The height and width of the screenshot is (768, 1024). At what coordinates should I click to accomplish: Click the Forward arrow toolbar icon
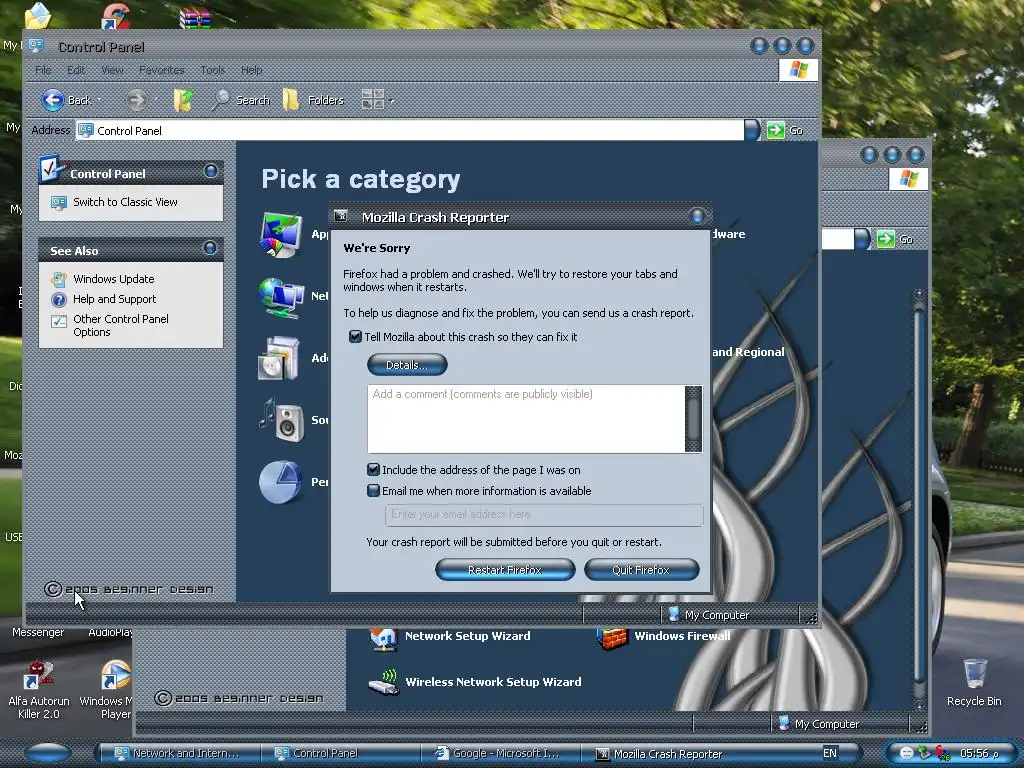tap(136, 100)
